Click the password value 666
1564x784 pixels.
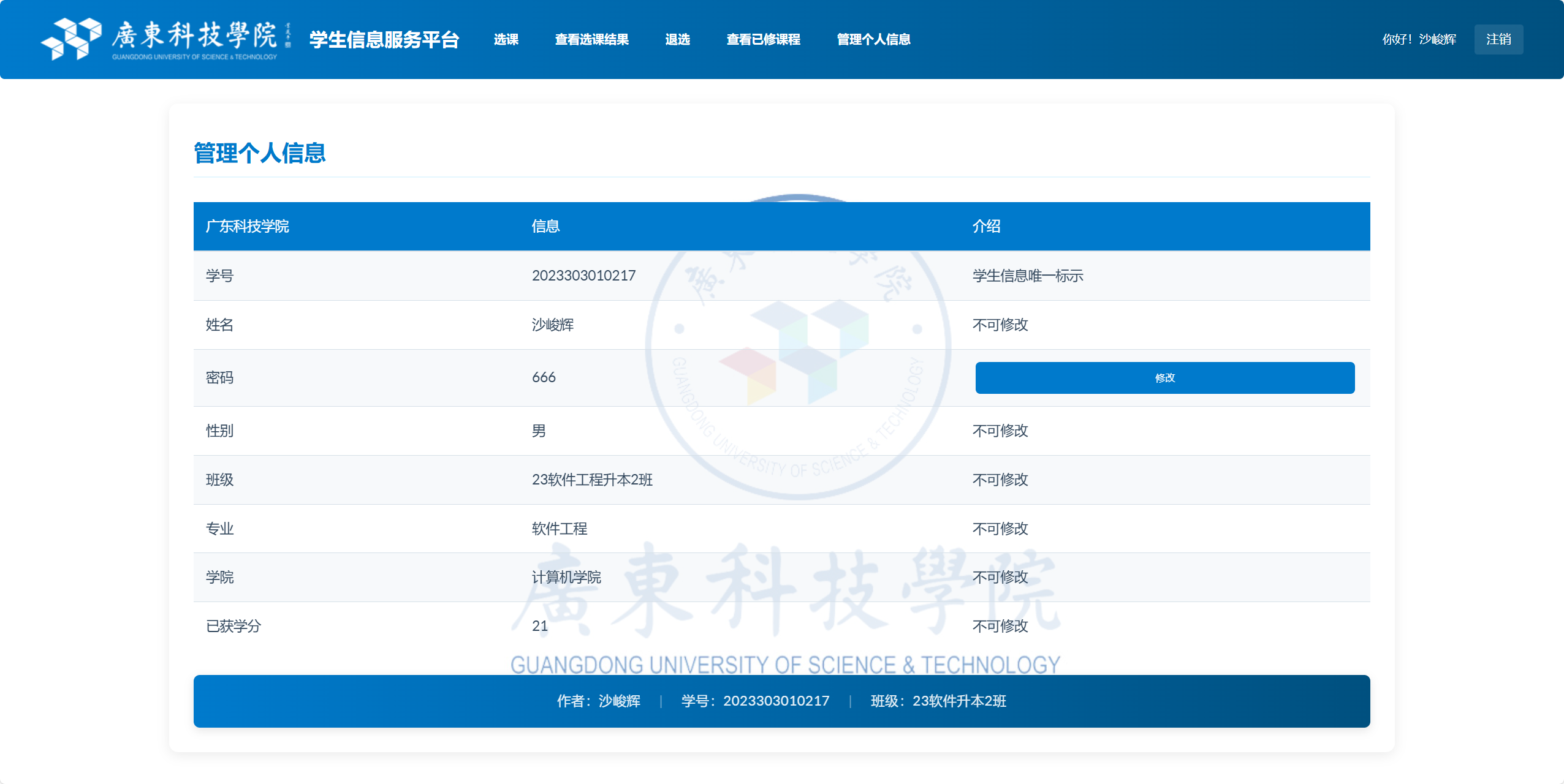(544, 377)
